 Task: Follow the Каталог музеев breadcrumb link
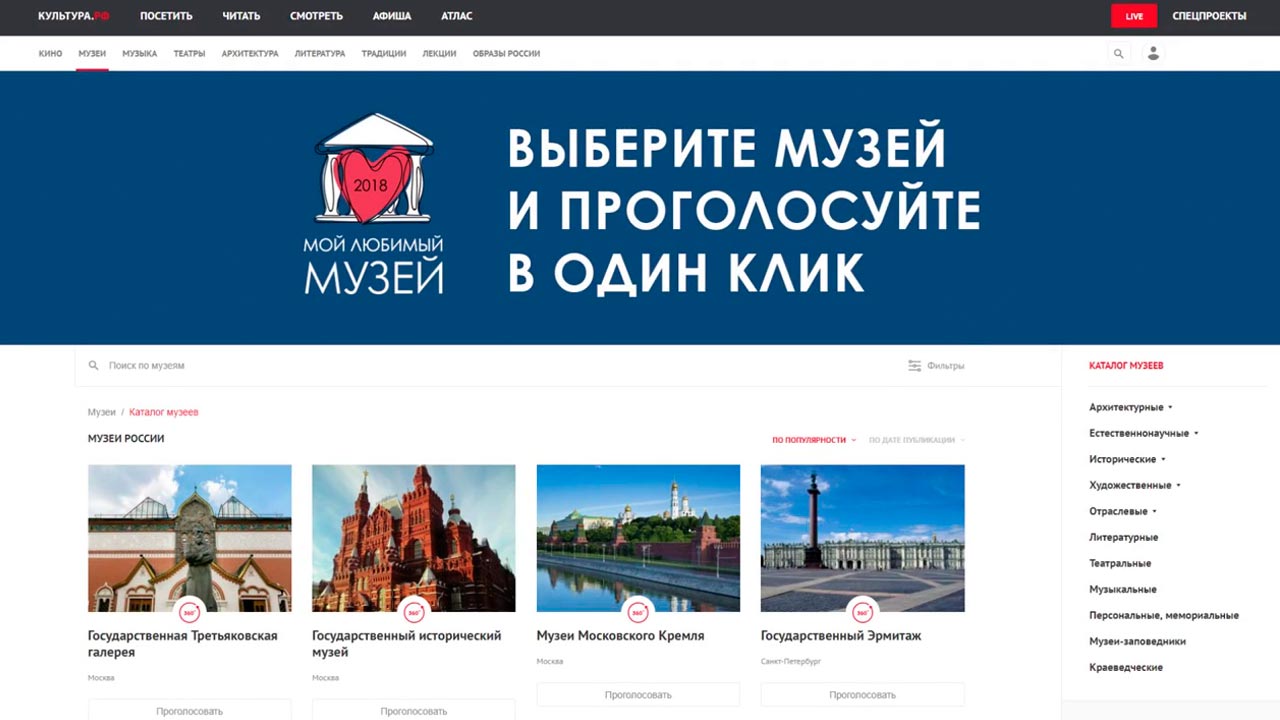tap(164, 412)
